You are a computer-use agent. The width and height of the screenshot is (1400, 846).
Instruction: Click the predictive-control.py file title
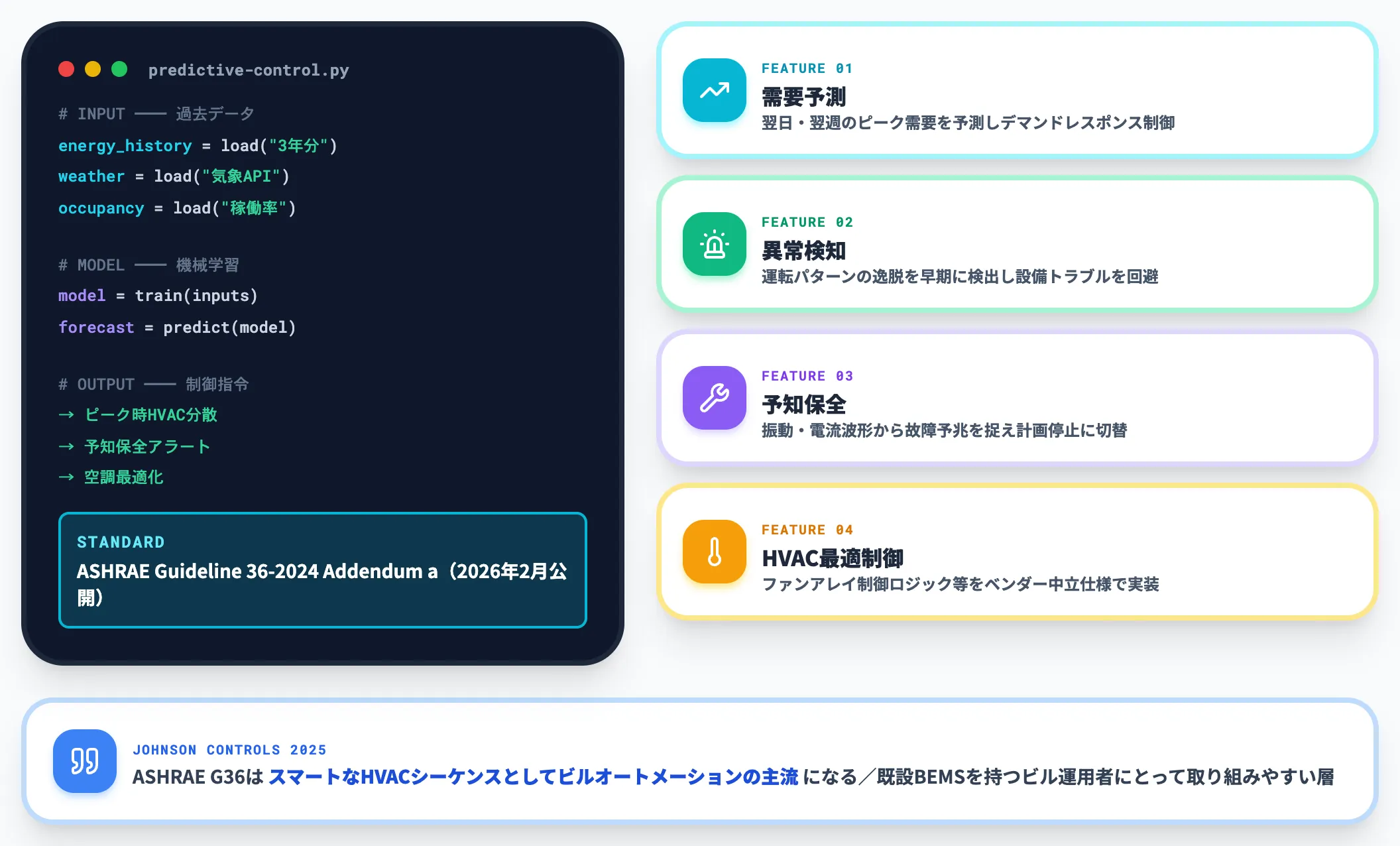pyautogui.click(x=249, y=70)
